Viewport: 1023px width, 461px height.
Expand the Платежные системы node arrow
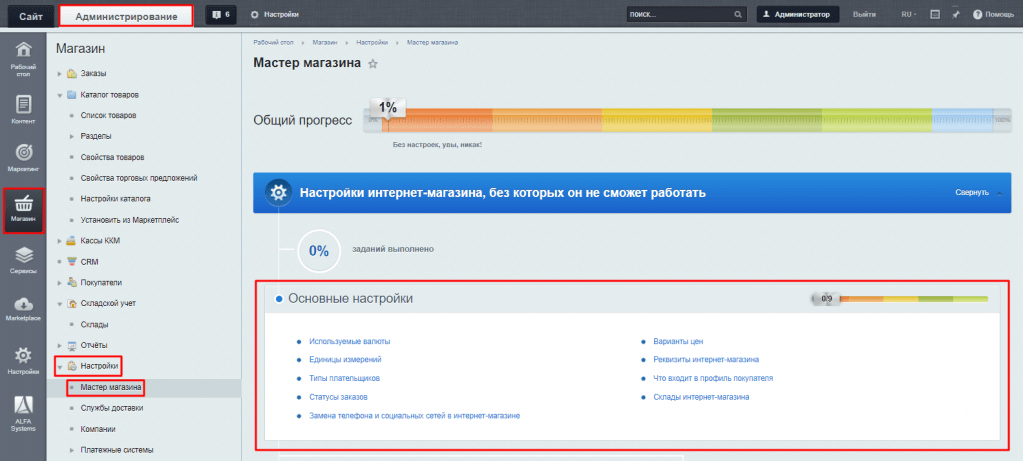(x=72, y=450)
